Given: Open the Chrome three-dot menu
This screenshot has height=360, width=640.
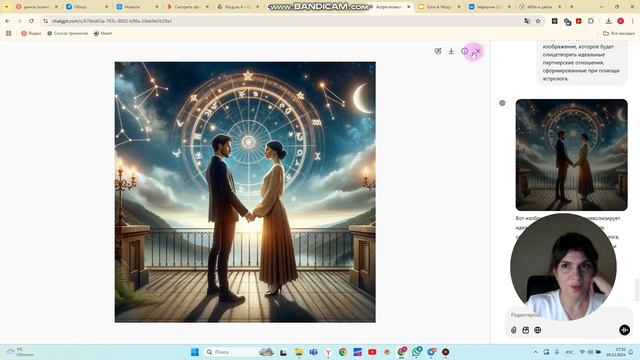Looking at the screenshot, I should pyautogui.click(x=633, y=21).
